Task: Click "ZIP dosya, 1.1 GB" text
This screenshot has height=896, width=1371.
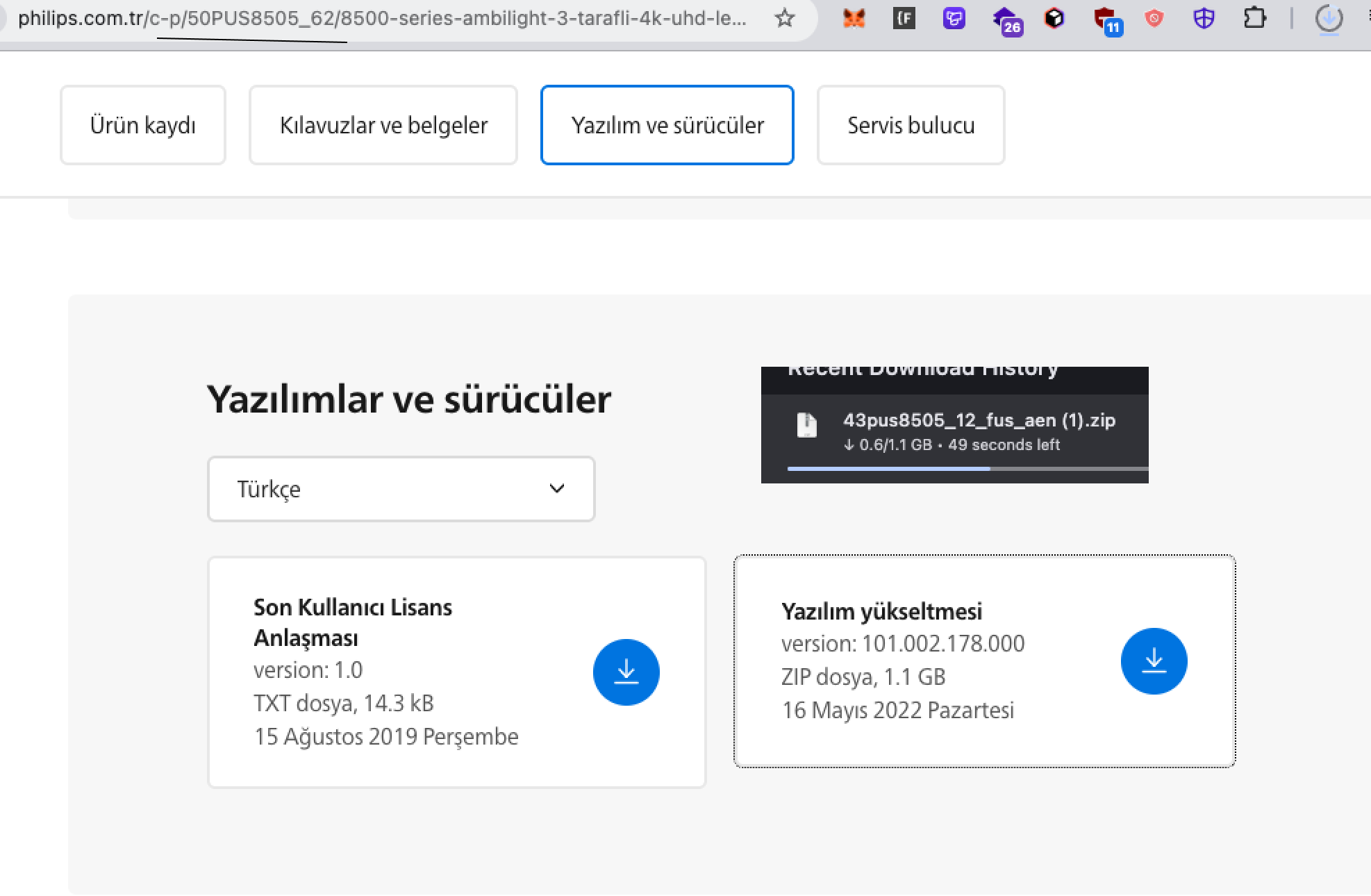Action: click(863, 677)
